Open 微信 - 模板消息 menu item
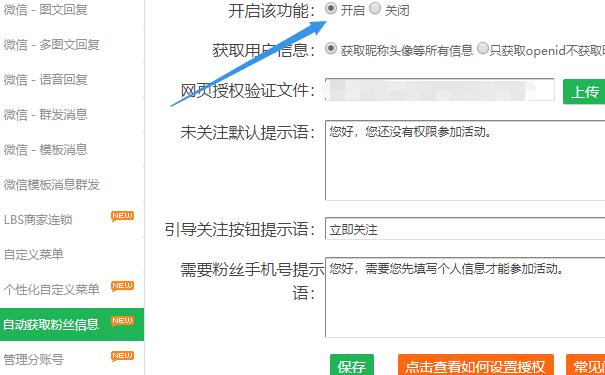This screenshot has width=605, height=375. tap(46, 149)
